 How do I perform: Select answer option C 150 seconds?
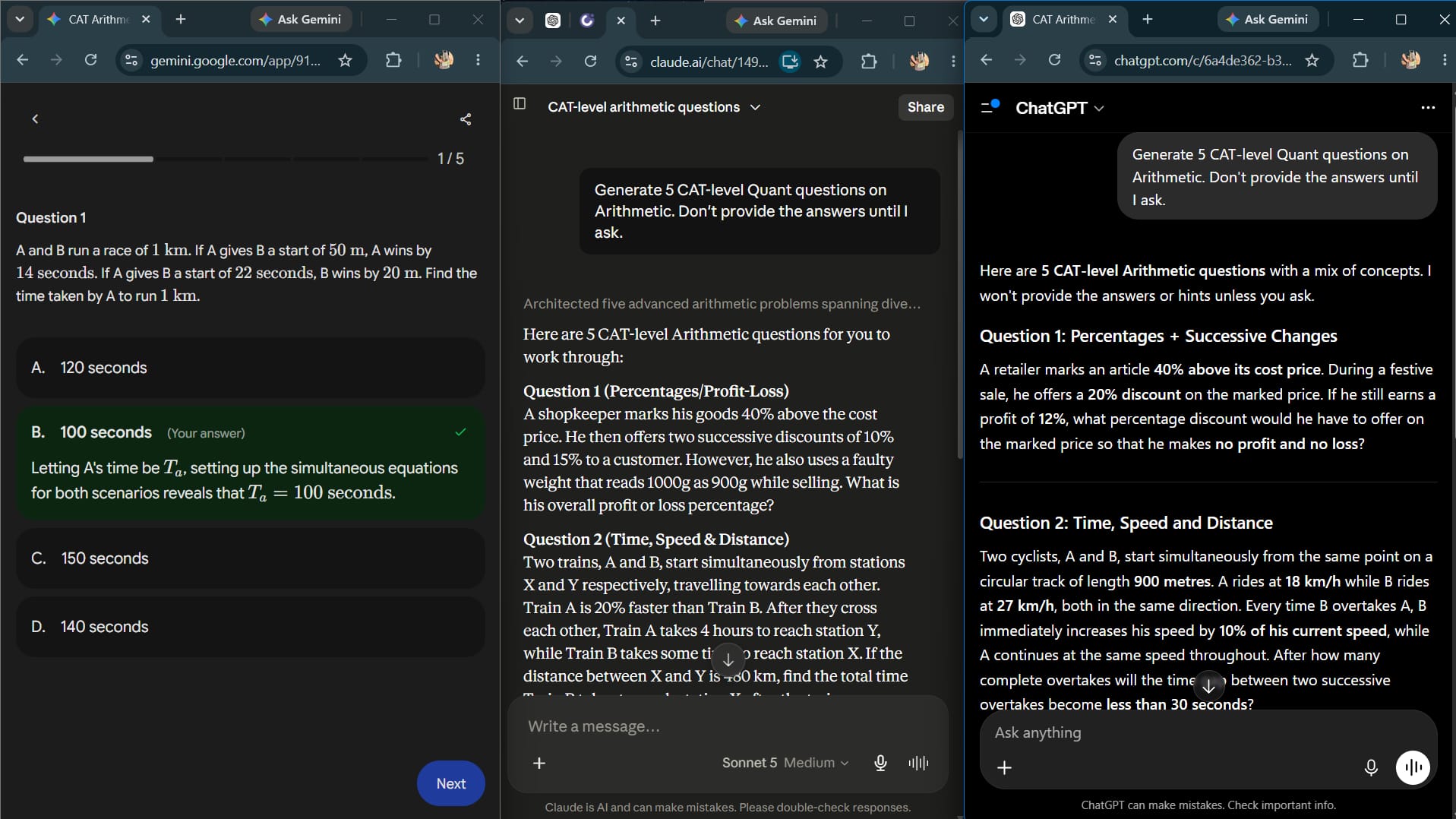250,558
